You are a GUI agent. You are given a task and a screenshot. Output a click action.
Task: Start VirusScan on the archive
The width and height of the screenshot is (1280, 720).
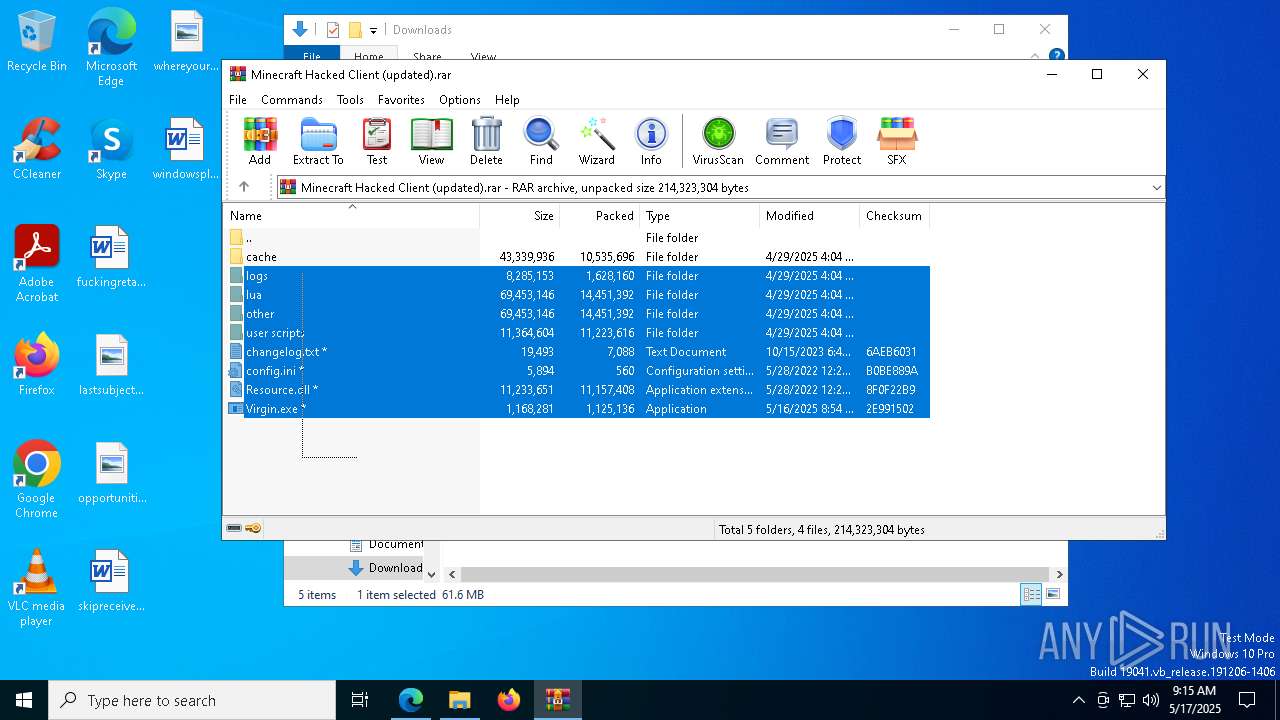click(x=718, y=141)
